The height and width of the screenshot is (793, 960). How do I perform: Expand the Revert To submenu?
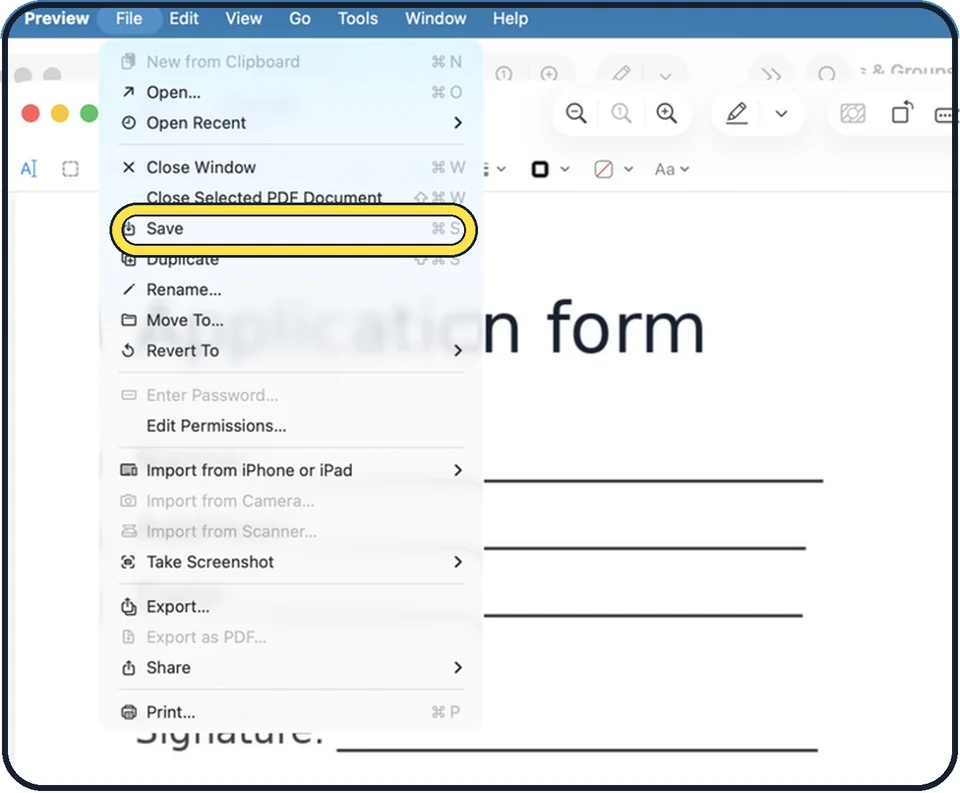tap(291, 351)
